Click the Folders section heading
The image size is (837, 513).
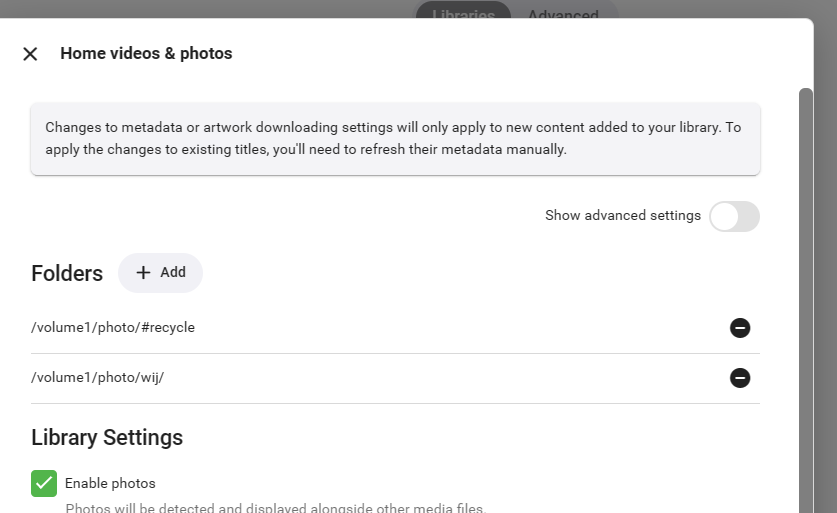pos(67,274)
